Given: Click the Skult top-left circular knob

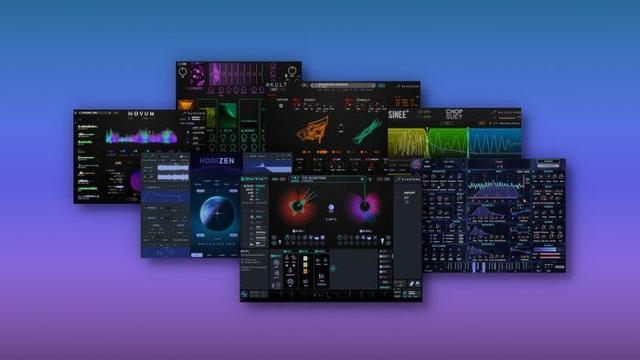Looking at the screenshot, I should (x=182, y=72).
